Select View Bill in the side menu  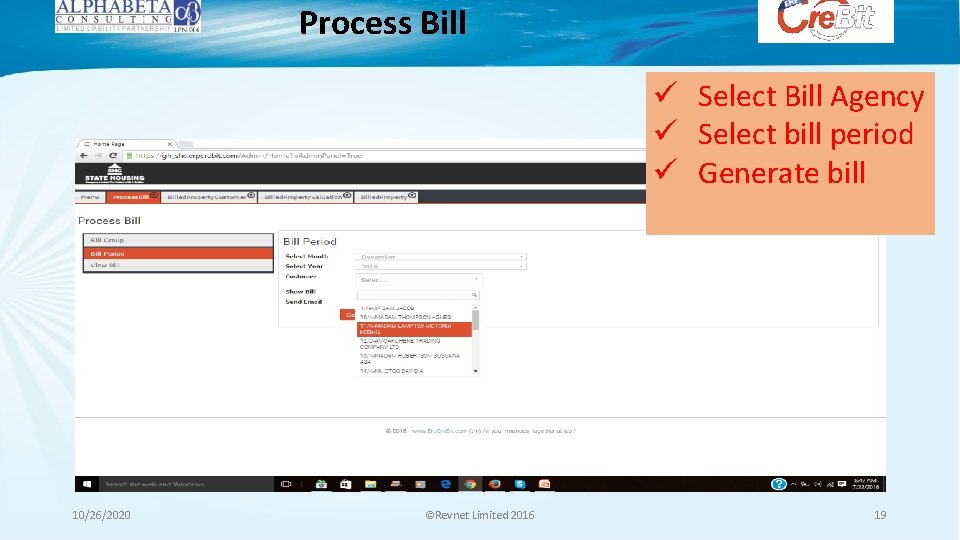[x=178, y=265]
